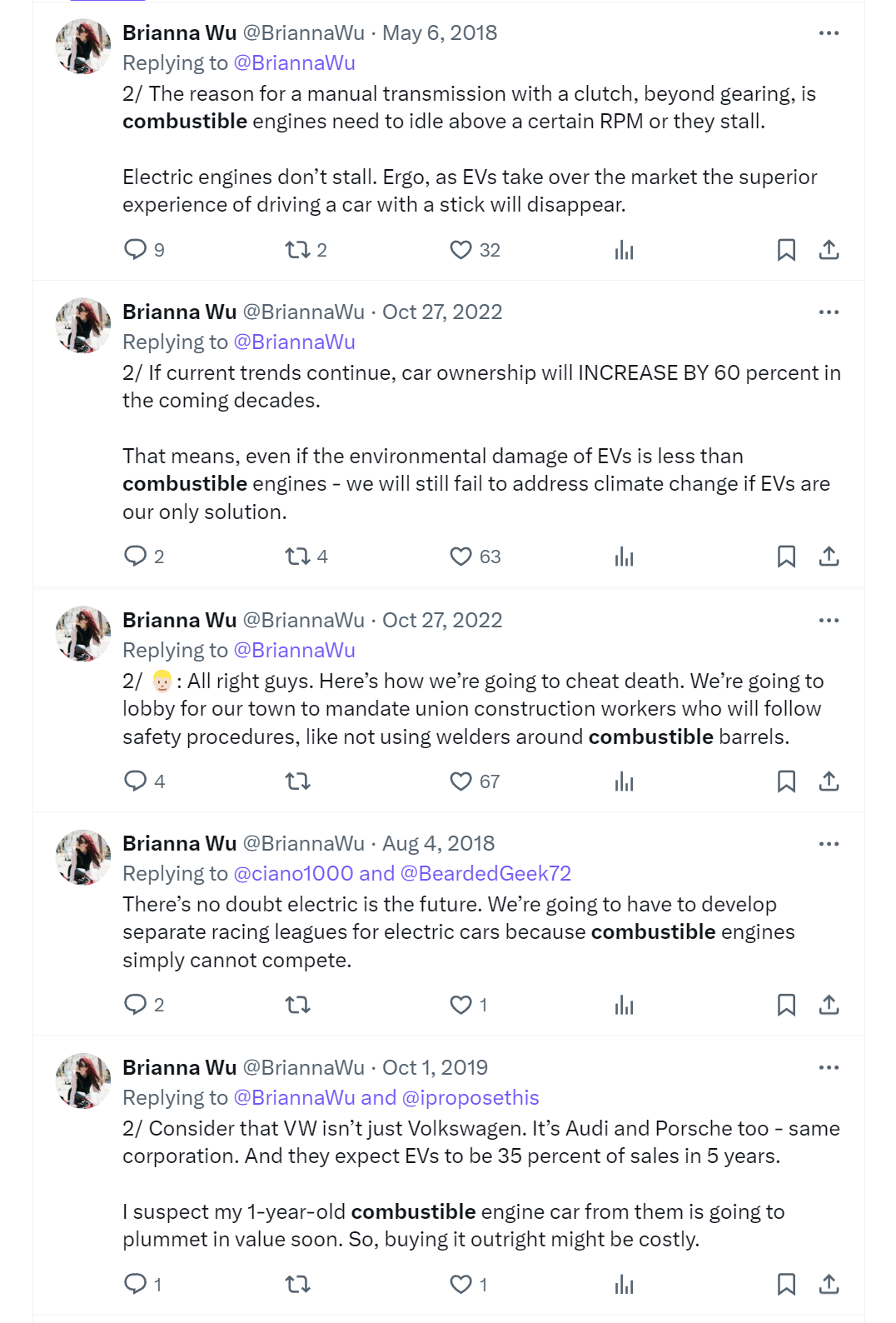Reply to the tweet about combustible barrels
Screen dimensions: 896x1323
[135, 781]
